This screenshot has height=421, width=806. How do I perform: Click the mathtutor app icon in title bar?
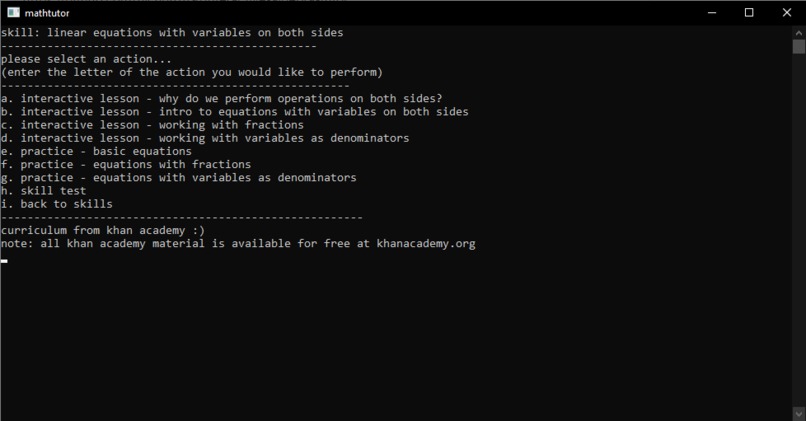click(x=13, y=12)
